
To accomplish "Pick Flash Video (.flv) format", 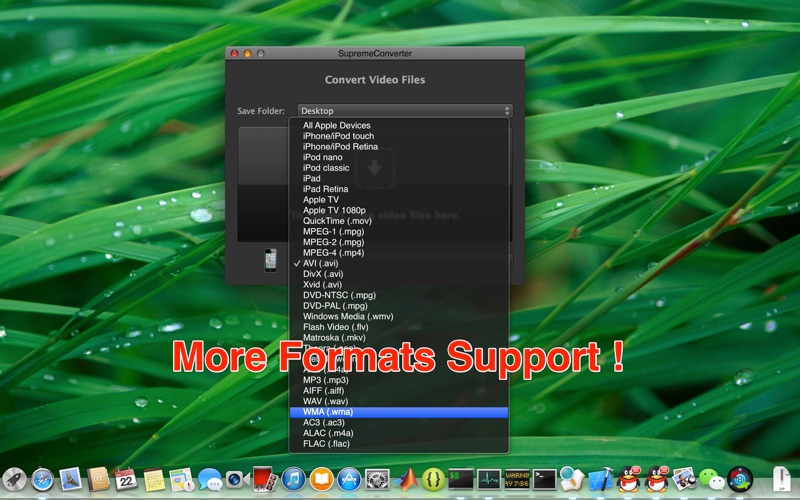I will 399,327.
